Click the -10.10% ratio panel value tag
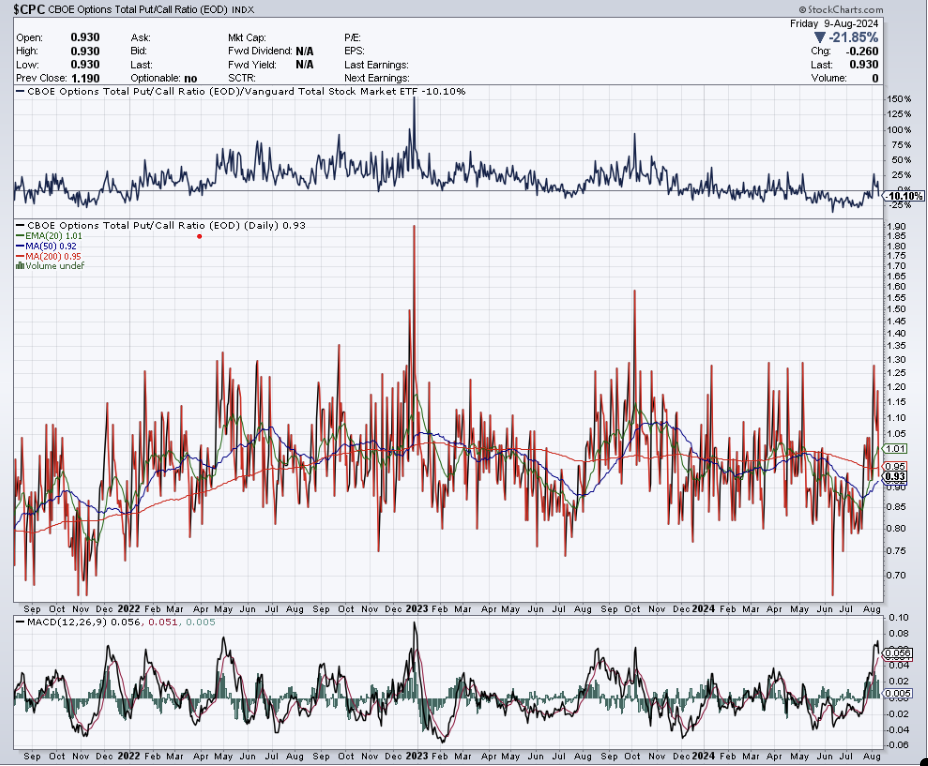Viewport: 928px width, 766px height. 904,196
